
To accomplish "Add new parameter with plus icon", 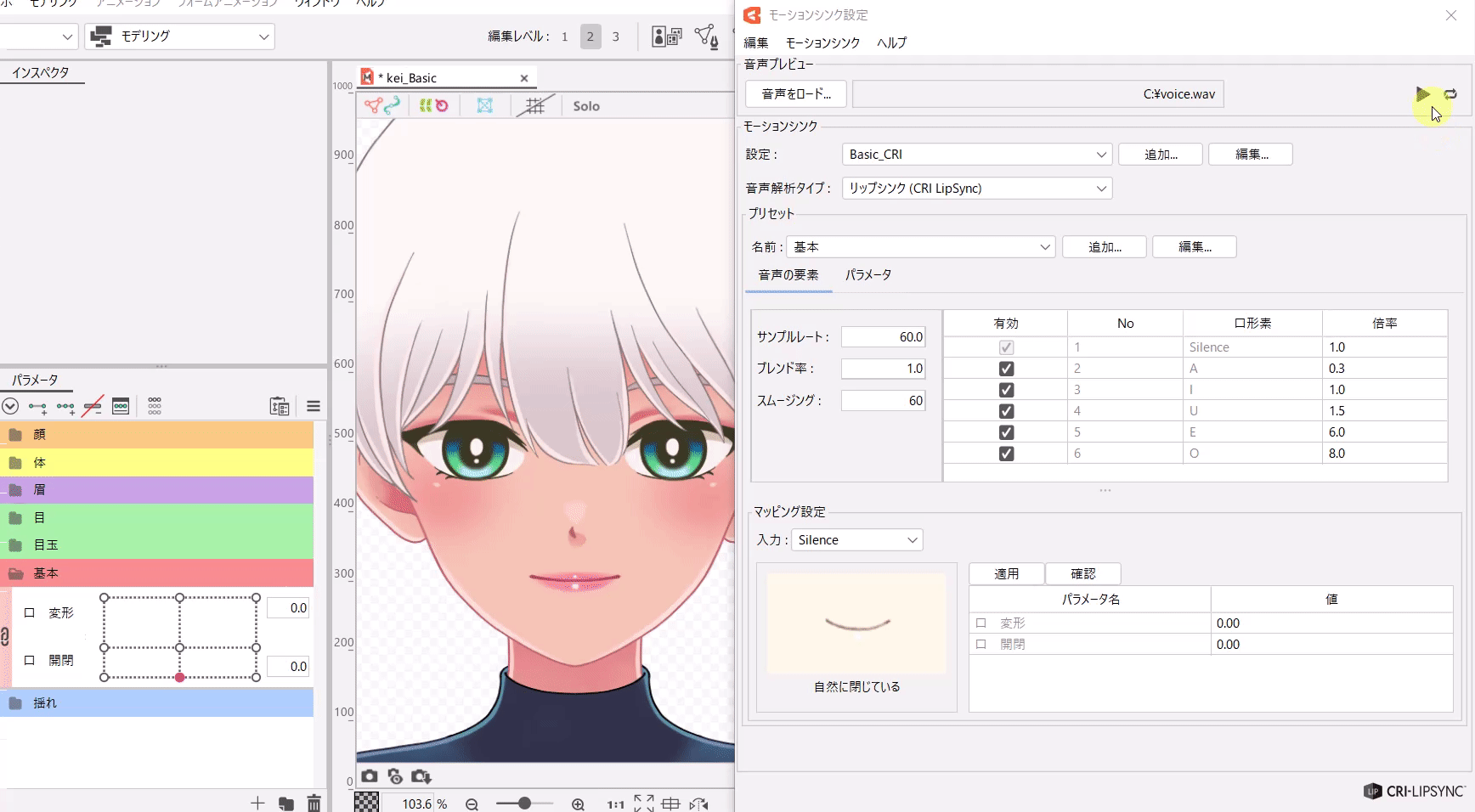I will (257, 804).
